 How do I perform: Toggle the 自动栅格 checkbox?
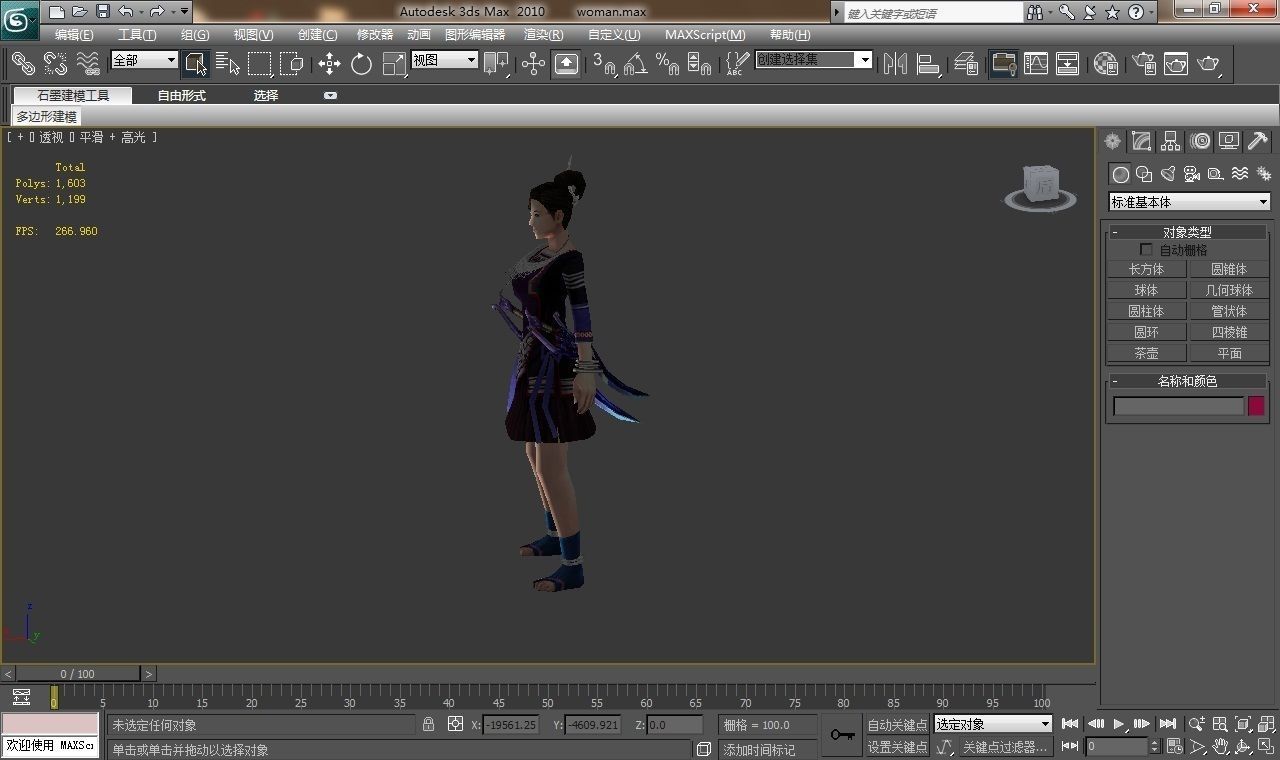(x=1146, y=249)
